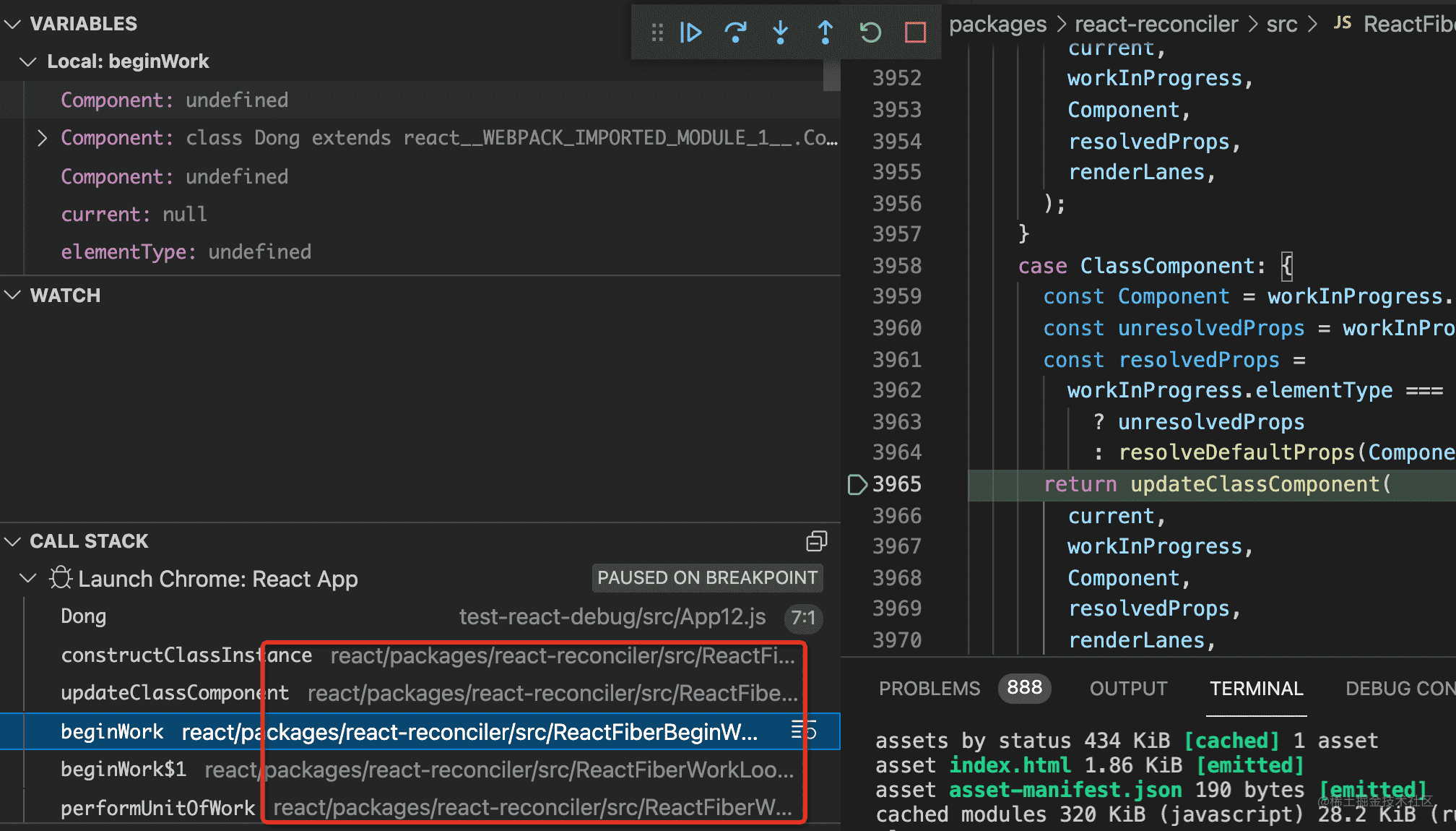The height and width of the screenshot is (831, 1456).
Task: Collapse the Local: beginWork scope
Action: (28, 61)
